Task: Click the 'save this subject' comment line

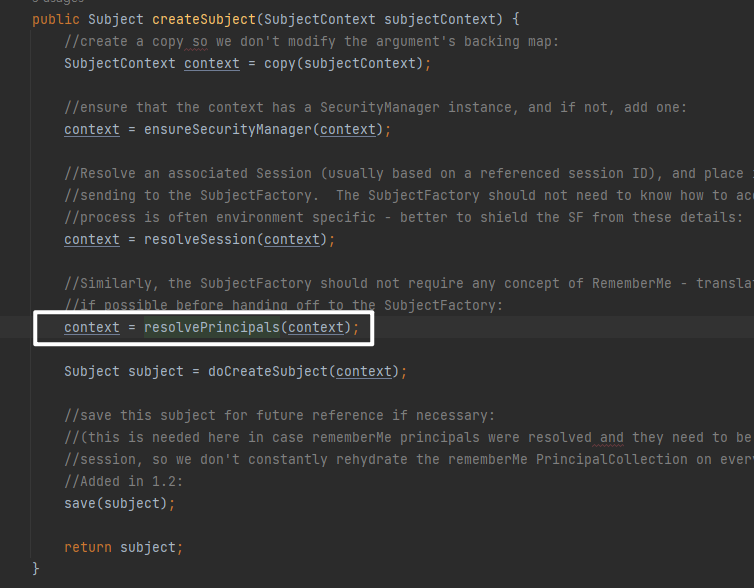Action: click(280, 415)
